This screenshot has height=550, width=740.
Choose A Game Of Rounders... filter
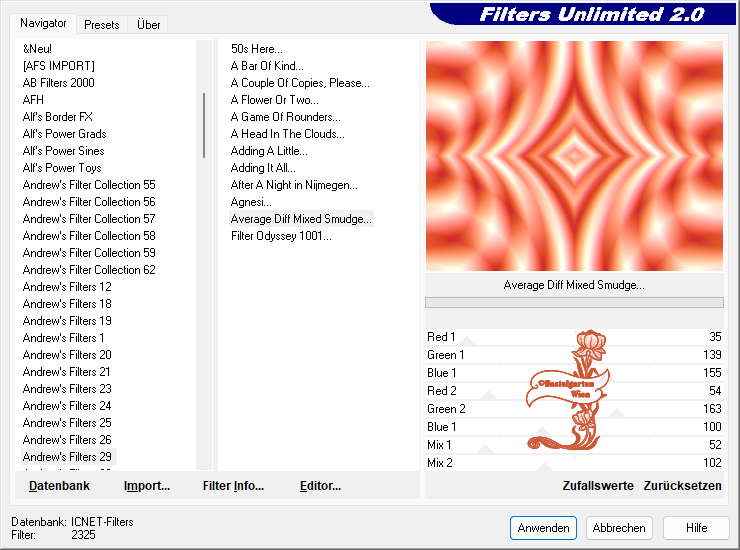click(286, 117)
